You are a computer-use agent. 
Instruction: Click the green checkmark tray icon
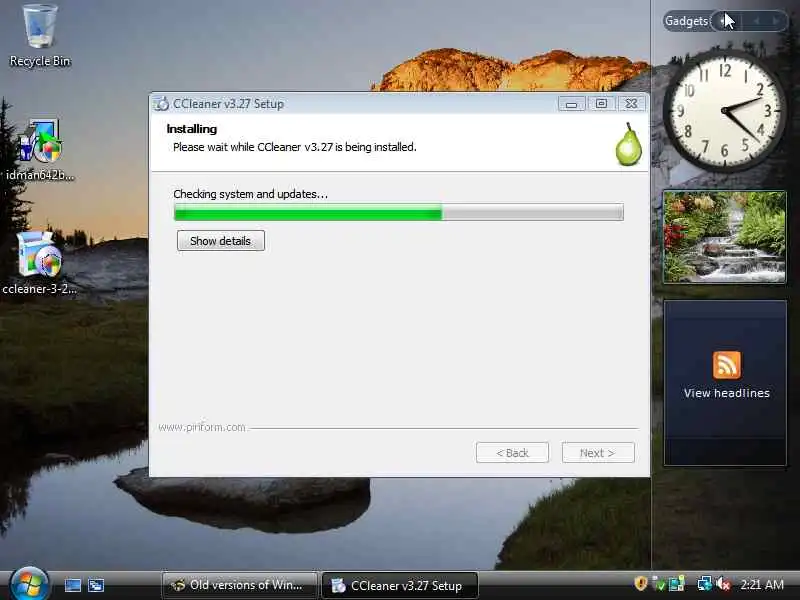point(659,584)
